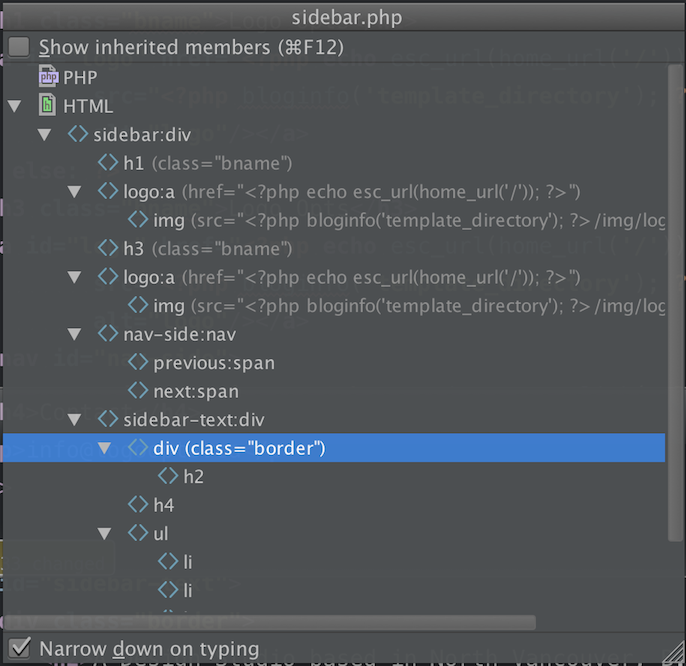The height and width of the screenshot is (666, 686).
Task: Click the tag icon of the logo:a row above h3
Action: click(108, 191)
